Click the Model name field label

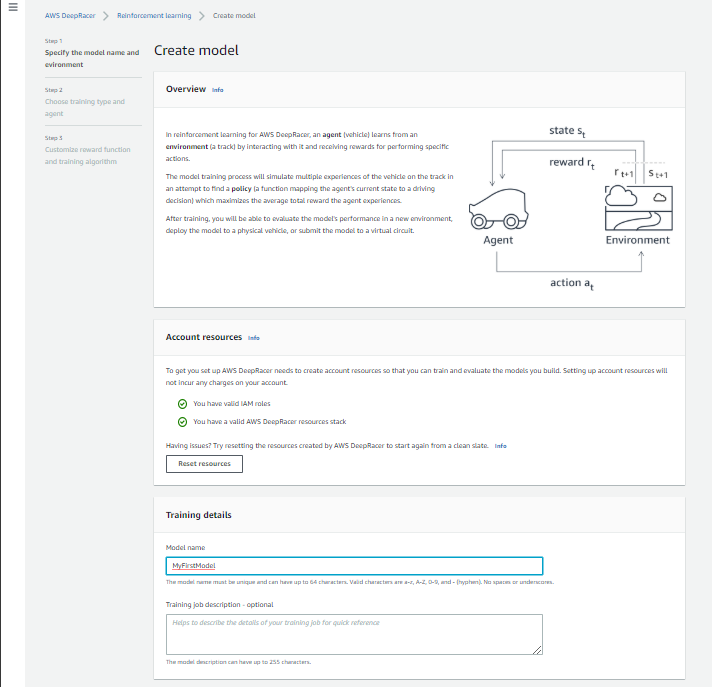(x=185, y=548)
